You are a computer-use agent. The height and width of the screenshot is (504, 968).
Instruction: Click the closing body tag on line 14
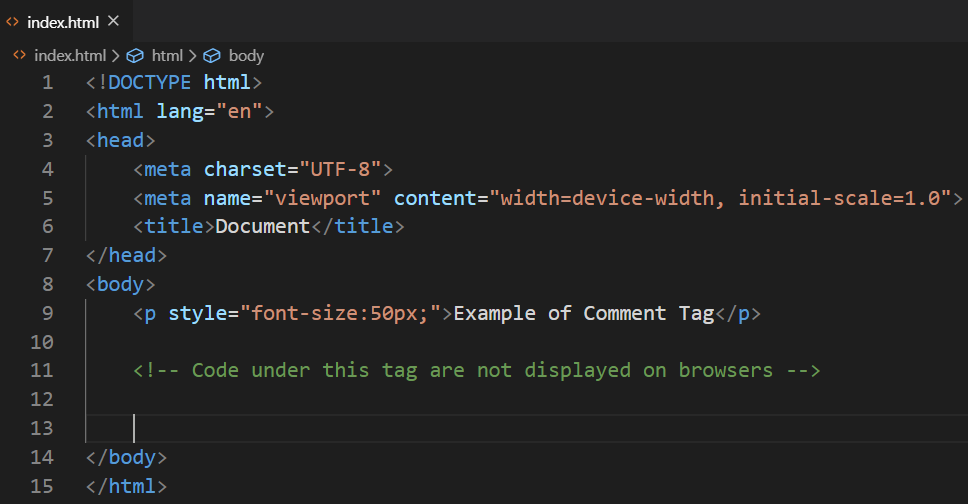127,457
